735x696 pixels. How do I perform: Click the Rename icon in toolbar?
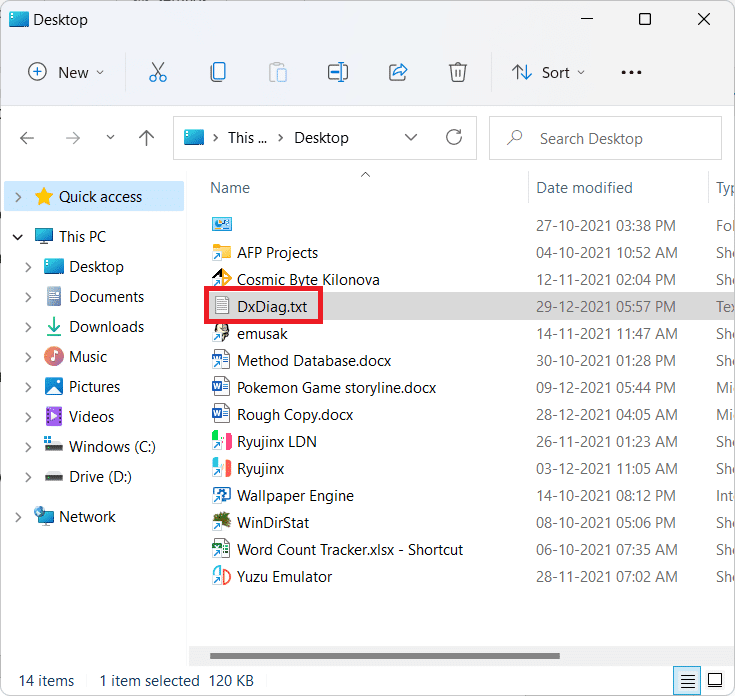pyautogui.click(x=338, y=72)
